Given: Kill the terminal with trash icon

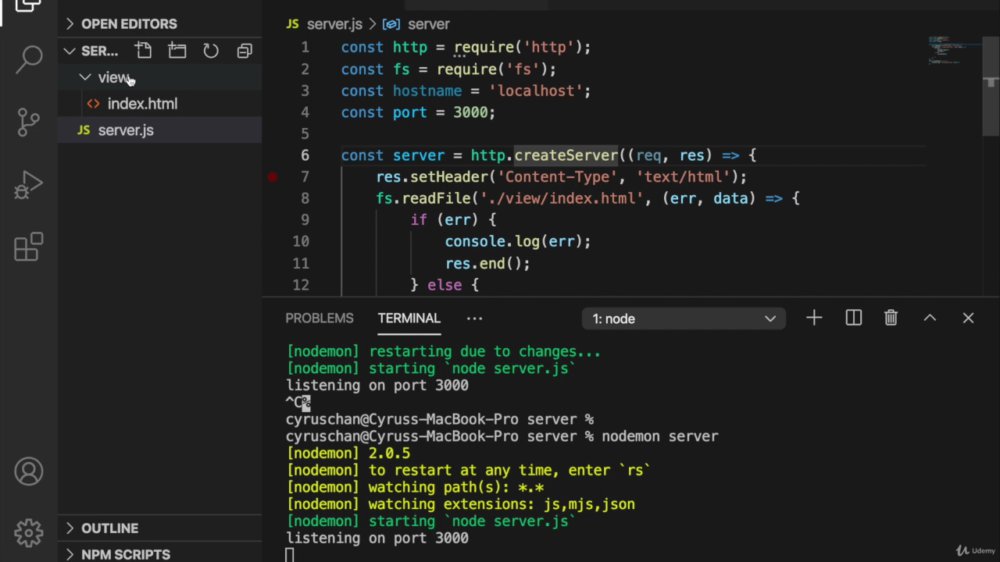Looking at the screenshot, I should pos(891,318).
